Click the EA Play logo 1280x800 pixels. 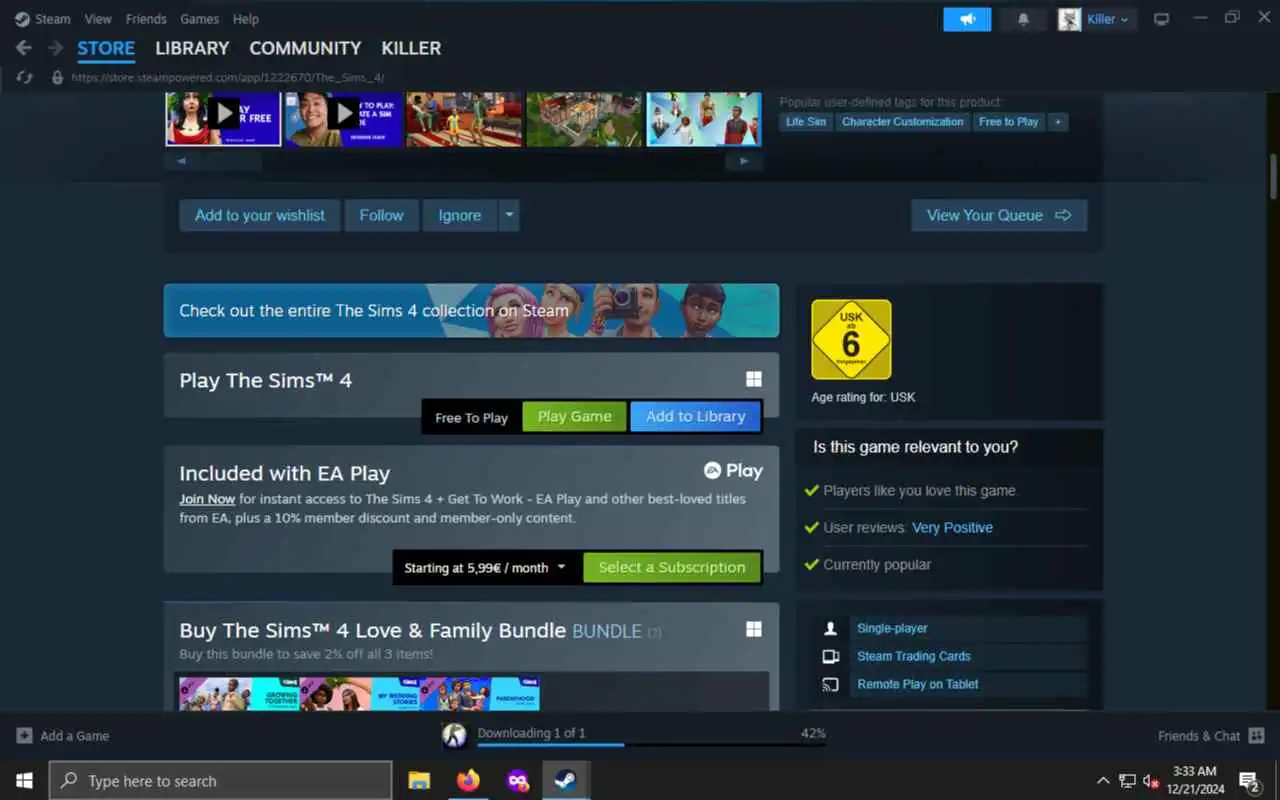[x=733, y=471]
